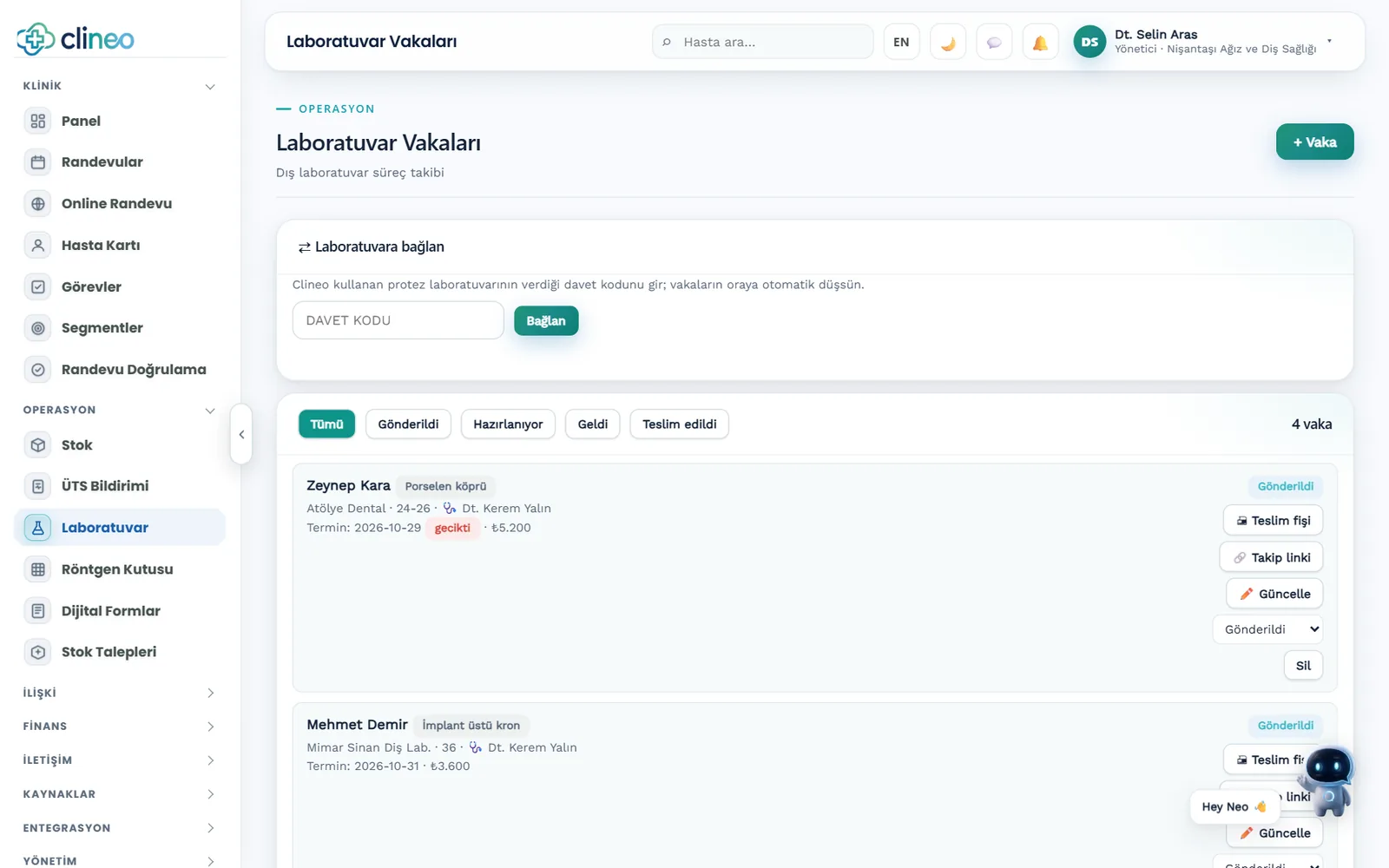Click the Clineo logo
Viewport: 1389px width, 868px height.
point(76,38)
